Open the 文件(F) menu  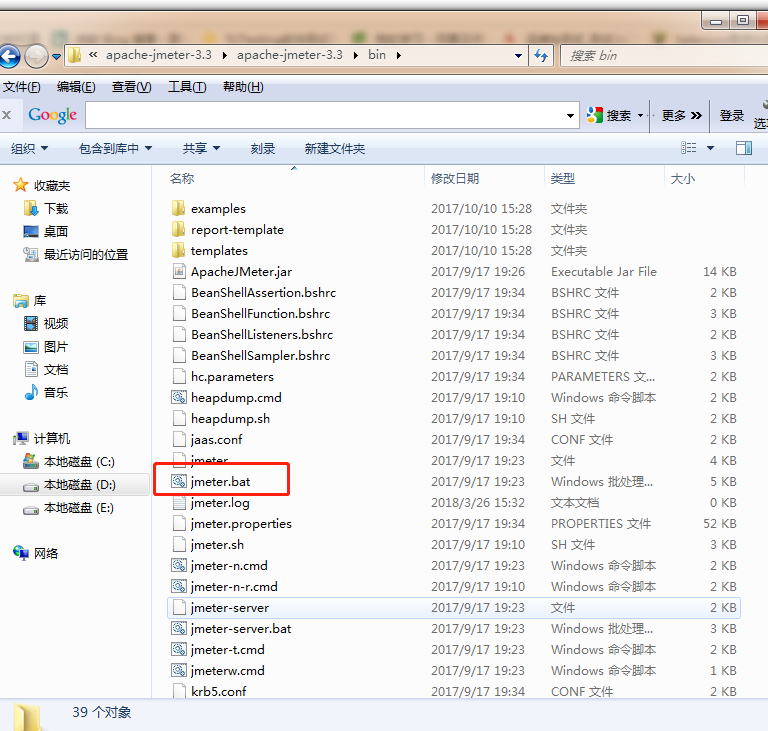[x=22, y=87]
